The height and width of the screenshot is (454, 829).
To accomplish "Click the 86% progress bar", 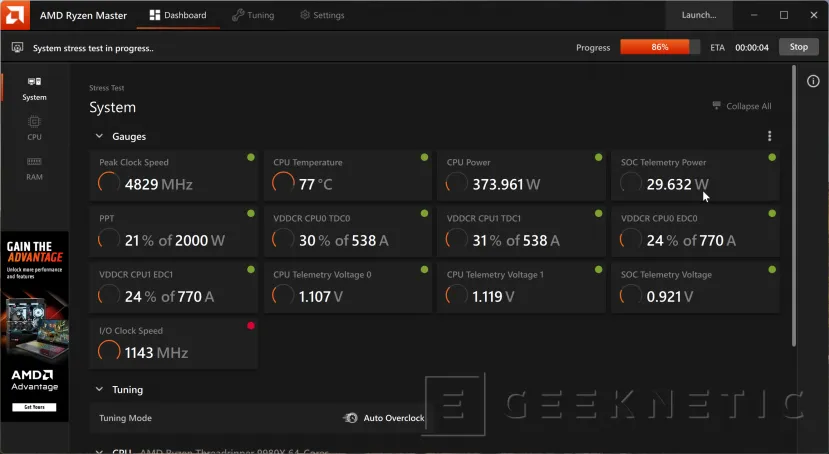I will (x=660, y=47).
